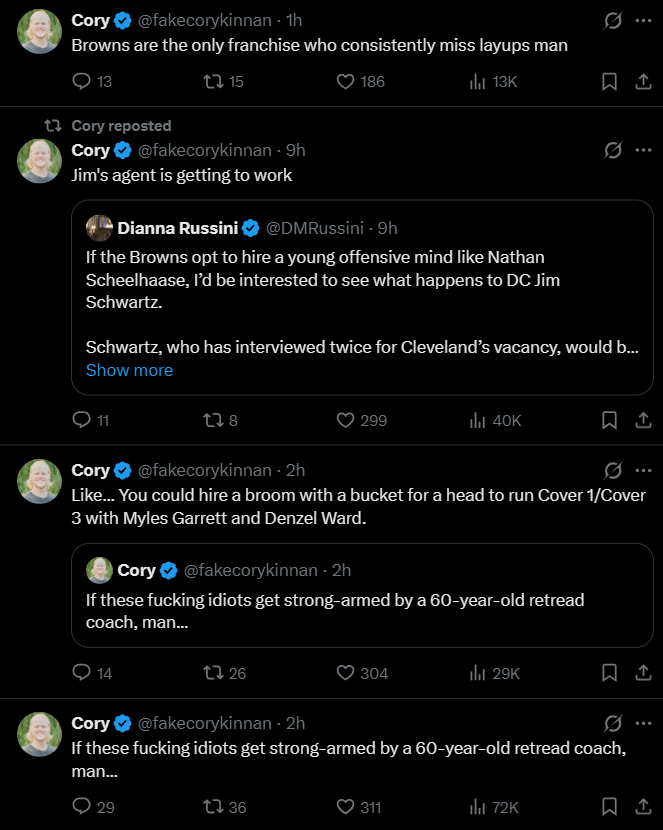The image size is (663, 830).
Task: Bookmark the 'Browns miss layups' tweet
Action: 609,82
